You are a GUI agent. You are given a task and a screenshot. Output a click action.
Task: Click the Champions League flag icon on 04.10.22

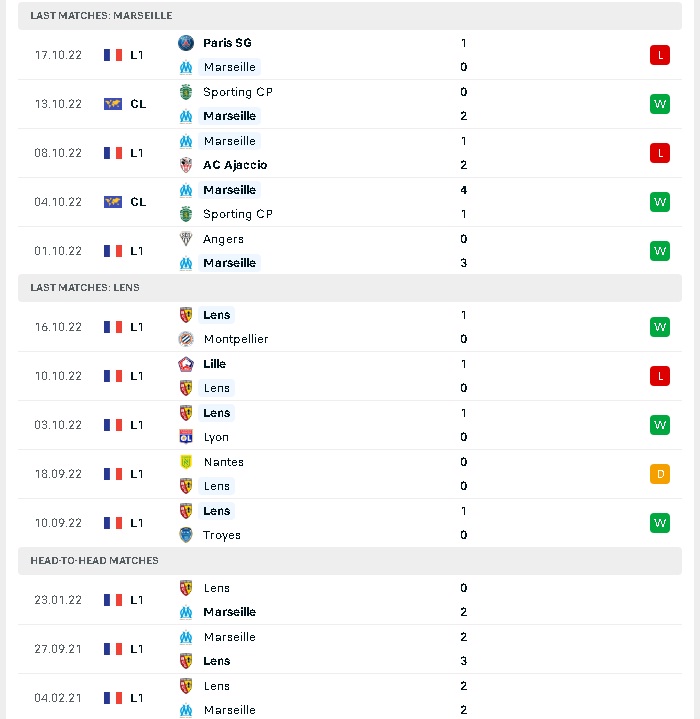pyautogui.click(x=113, y=202)
